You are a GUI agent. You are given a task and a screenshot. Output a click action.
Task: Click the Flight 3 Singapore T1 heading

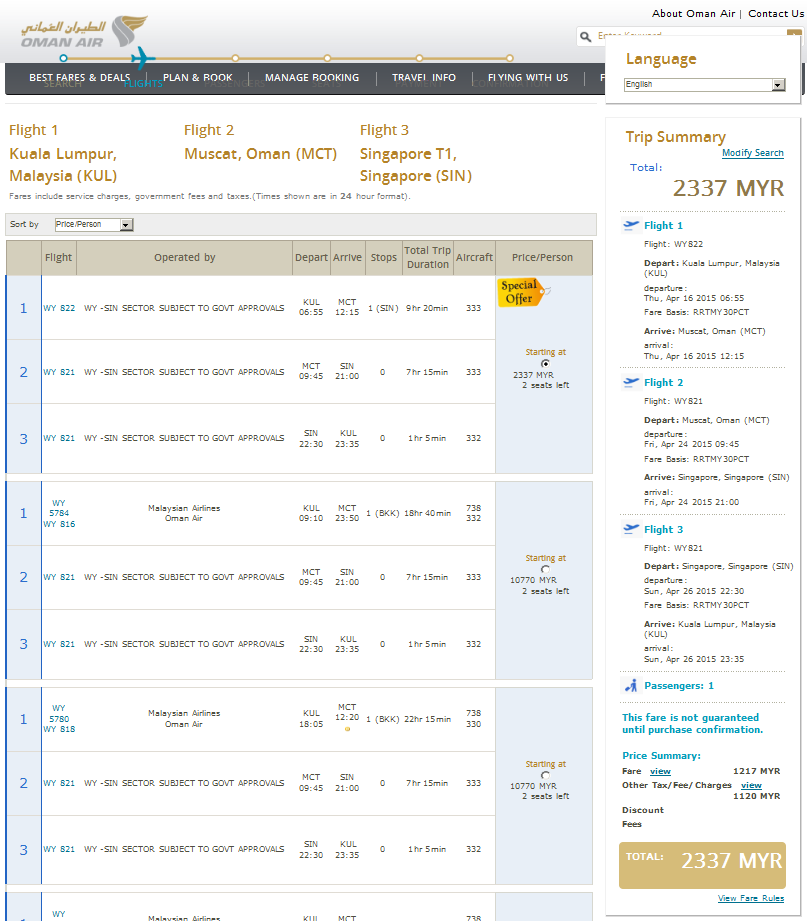(416, 153)
